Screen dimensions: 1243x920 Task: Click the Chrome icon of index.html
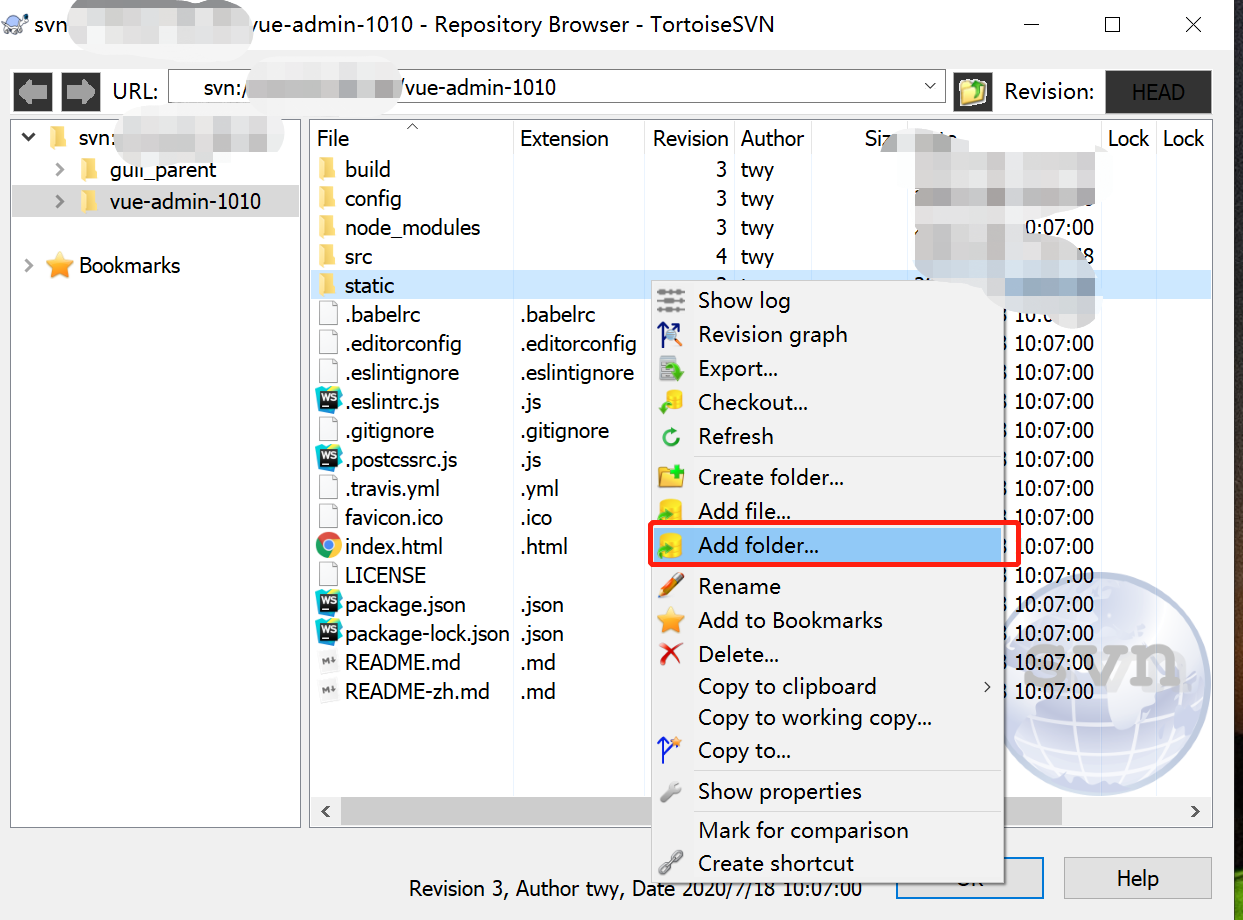click(329, 546)
